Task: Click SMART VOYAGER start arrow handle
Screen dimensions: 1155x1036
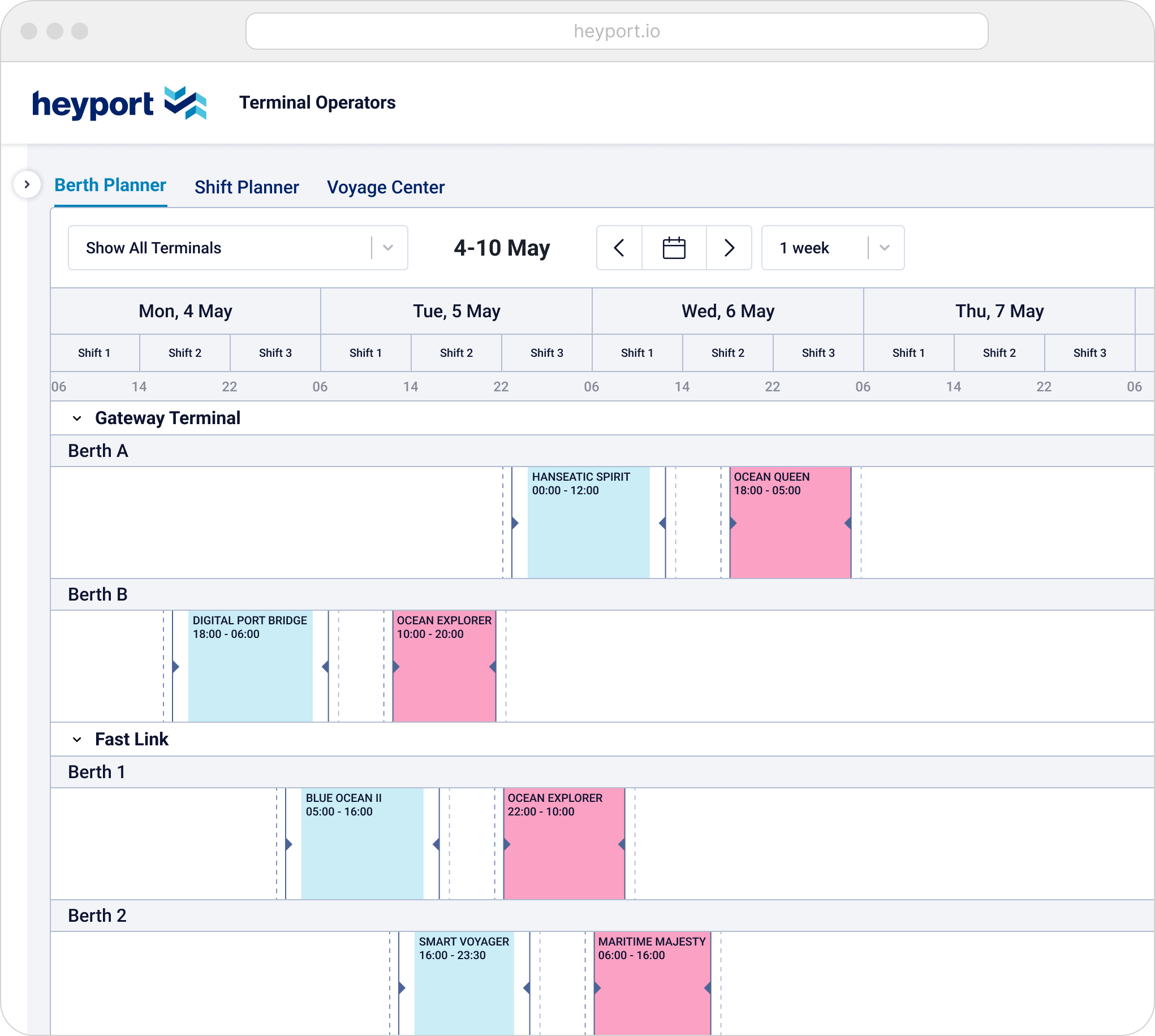Action: click(x=403, y=987)
